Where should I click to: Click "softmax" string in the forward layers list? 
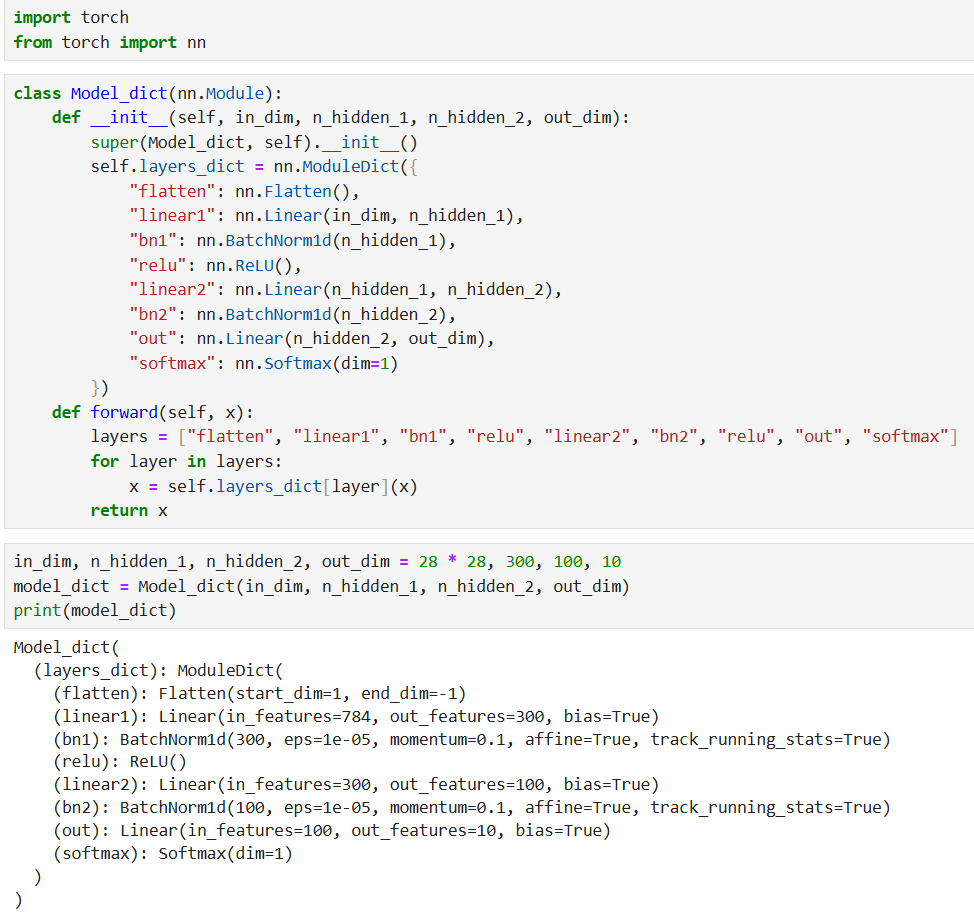coord(904,437)
